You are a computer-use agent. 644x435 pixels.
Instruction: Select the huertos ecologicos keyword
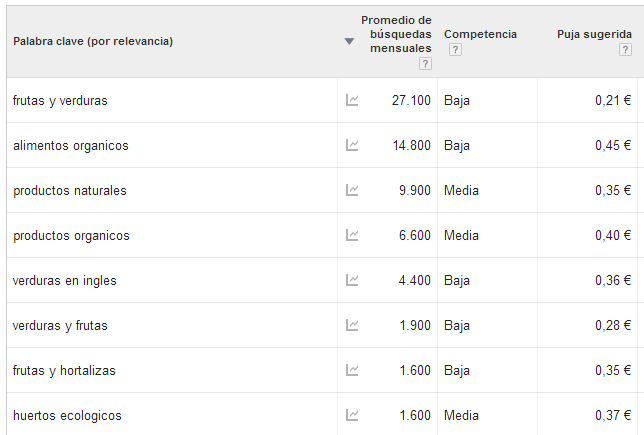pyautogui.click(x=67, y=416)
